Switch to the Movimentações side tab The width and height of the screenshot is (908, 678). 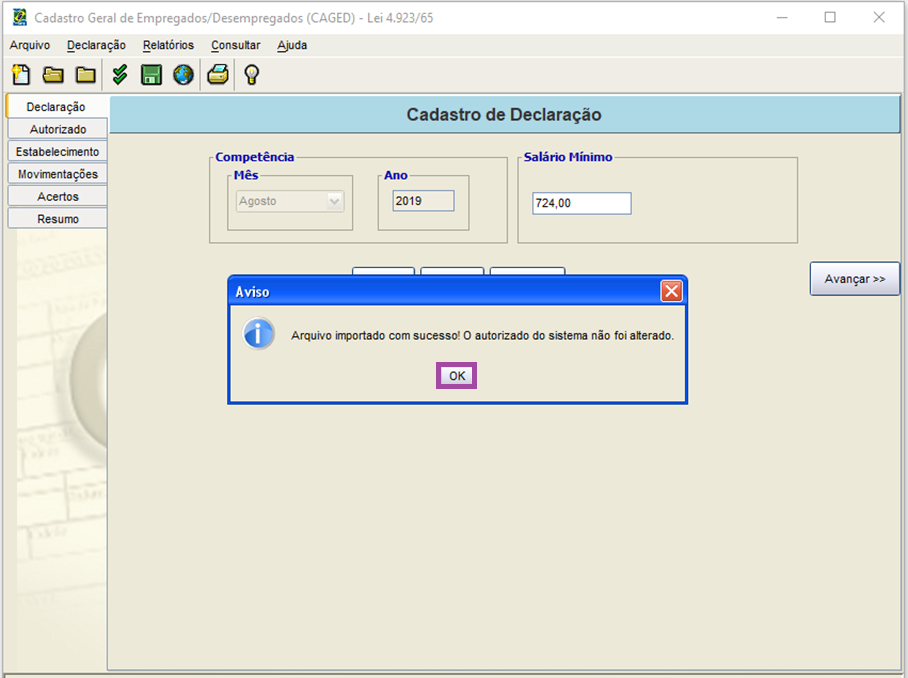[x=57, y=174]
